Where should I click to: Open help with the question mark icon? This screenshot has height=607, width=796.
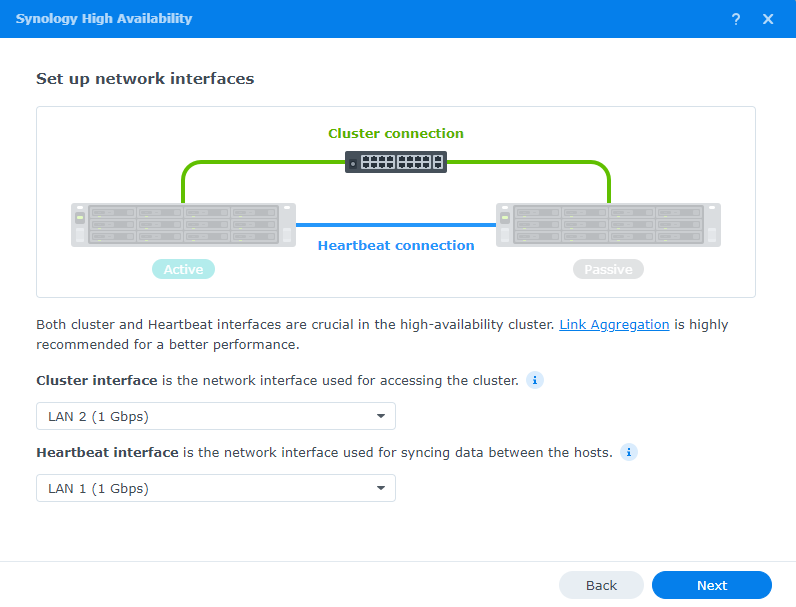click(736, 19)
